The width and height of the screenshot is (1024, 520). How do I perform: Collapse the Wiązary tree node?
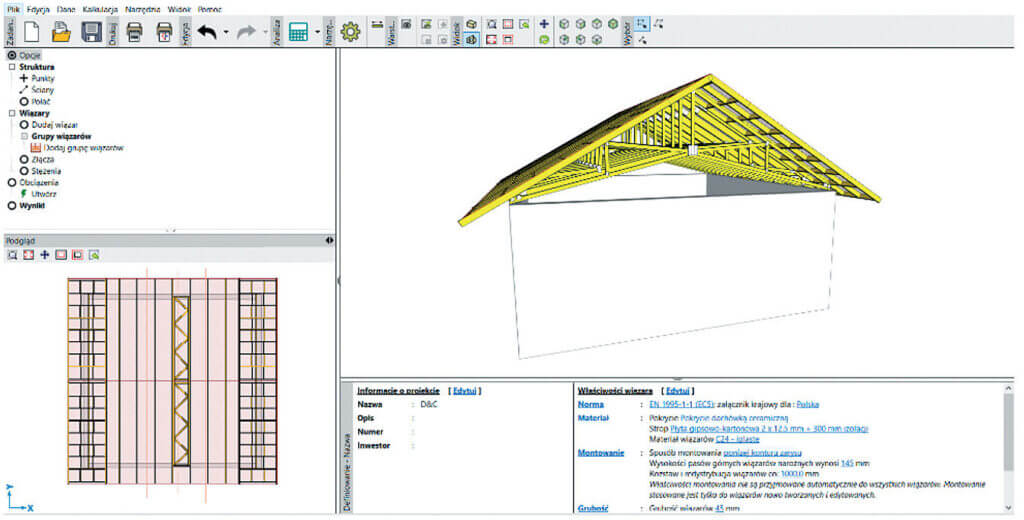(12, 113)
